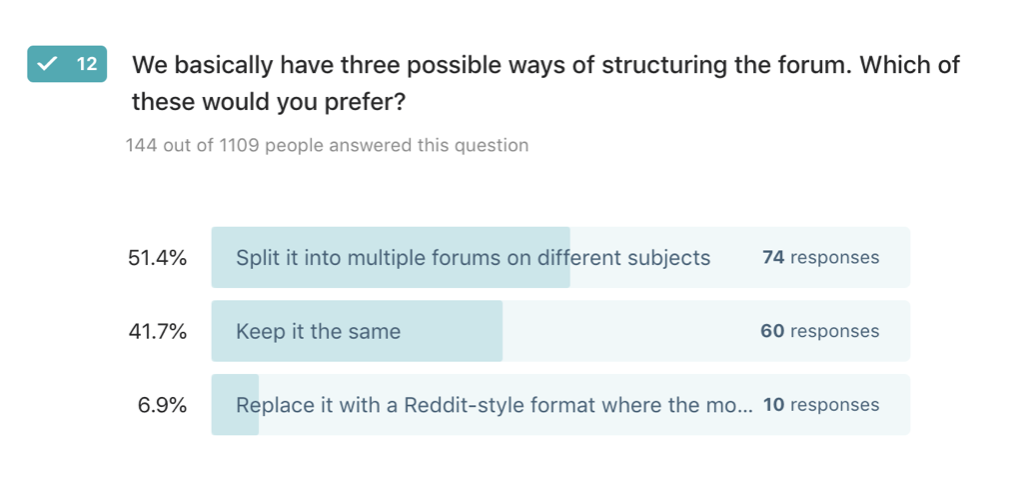The height and width of the screenshot is (496, 1018).
Task: Click the truncated 'Replace it with a Reddit-style format' bar
Action: (560, 404)
